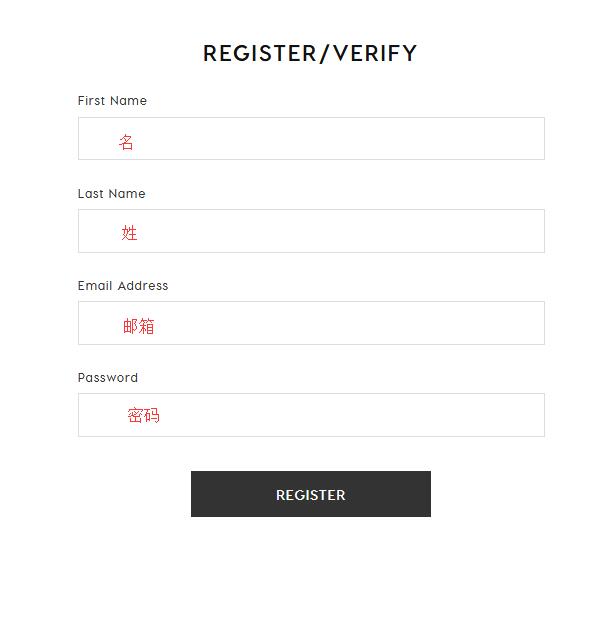This screenshot has height=619, width=616.
Task: Click the word REGISTER in the heading
Action: coord(259,54)
